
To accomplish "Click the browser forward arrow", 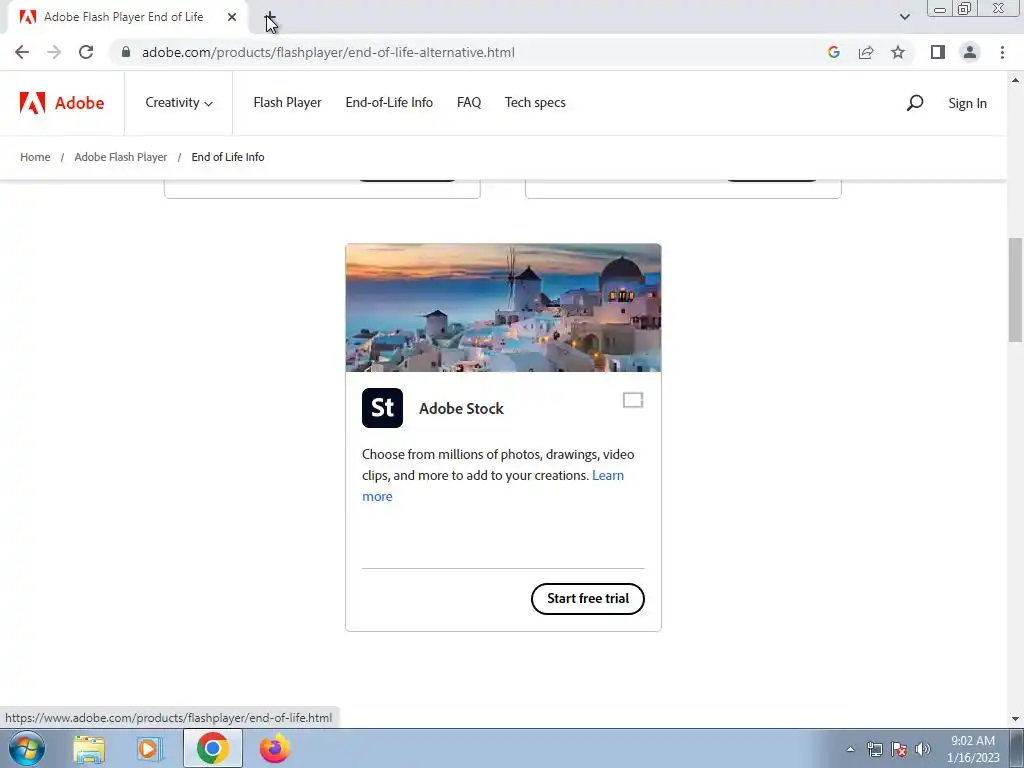I will click(x=54, y=52).
